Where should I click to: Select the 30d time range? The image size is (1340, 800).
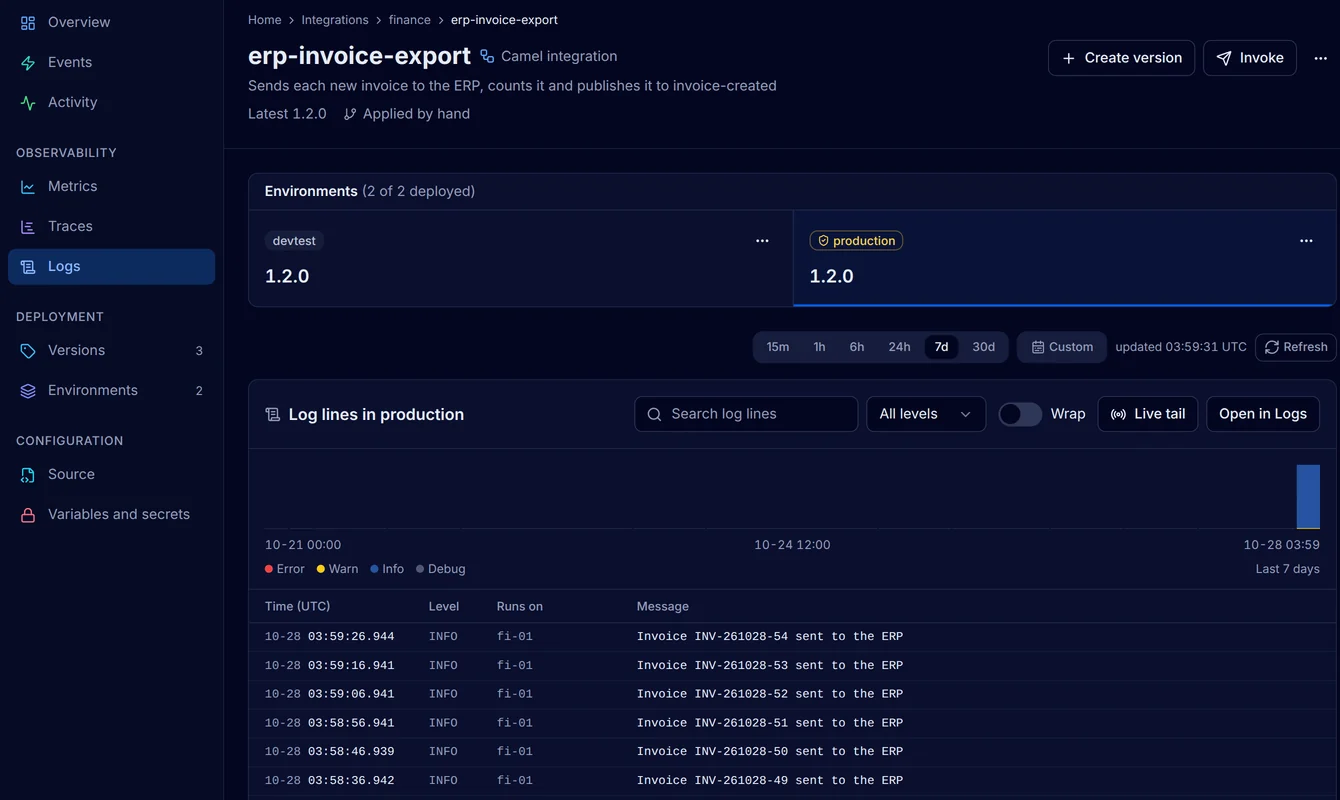[984, 347]
